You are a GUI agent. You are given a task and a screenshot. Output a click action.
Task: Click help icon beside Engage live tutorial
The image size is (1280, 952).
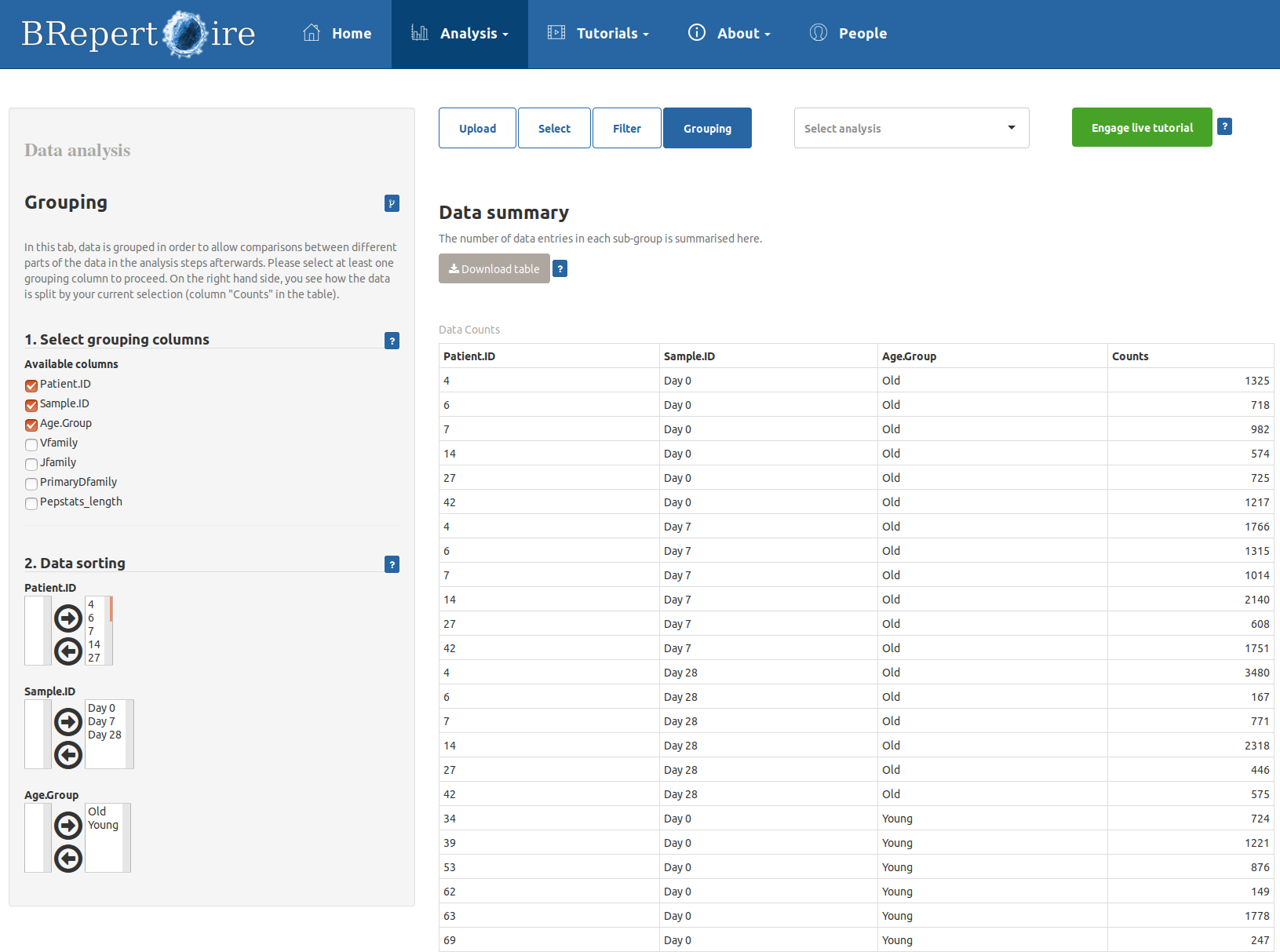coord(1224,126)
